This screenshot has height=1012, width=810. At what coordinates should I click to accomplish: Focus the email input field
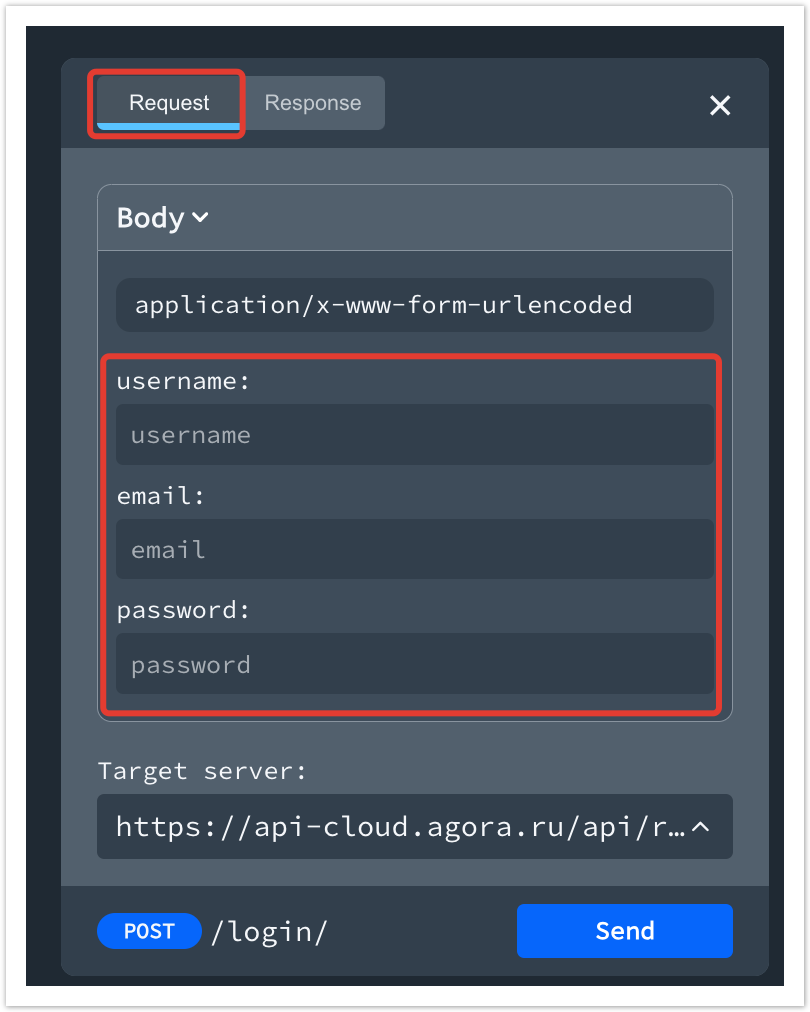point(414,549)
